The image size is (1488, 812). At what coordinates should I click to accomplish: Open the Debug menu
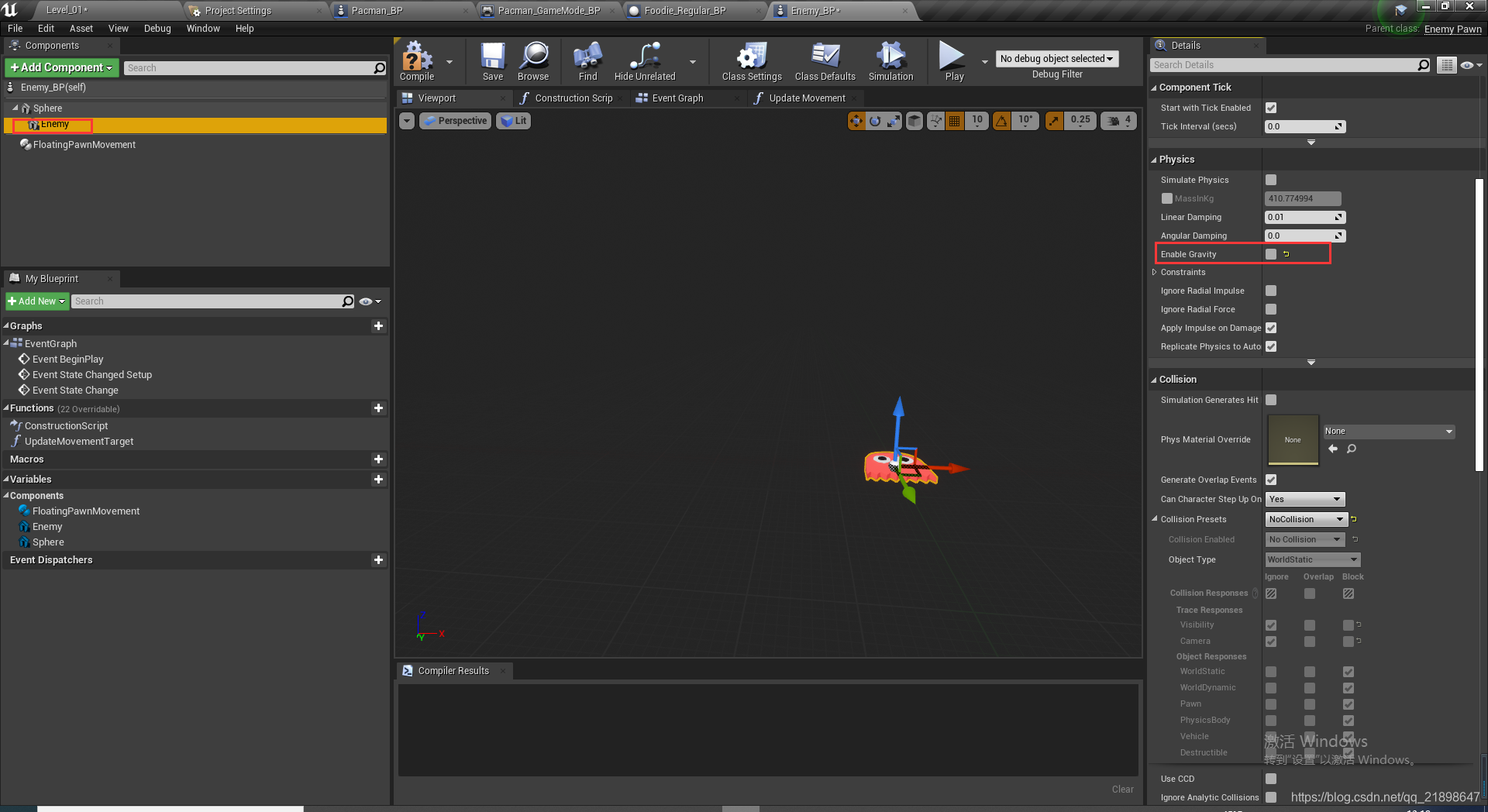click(157, 29)
